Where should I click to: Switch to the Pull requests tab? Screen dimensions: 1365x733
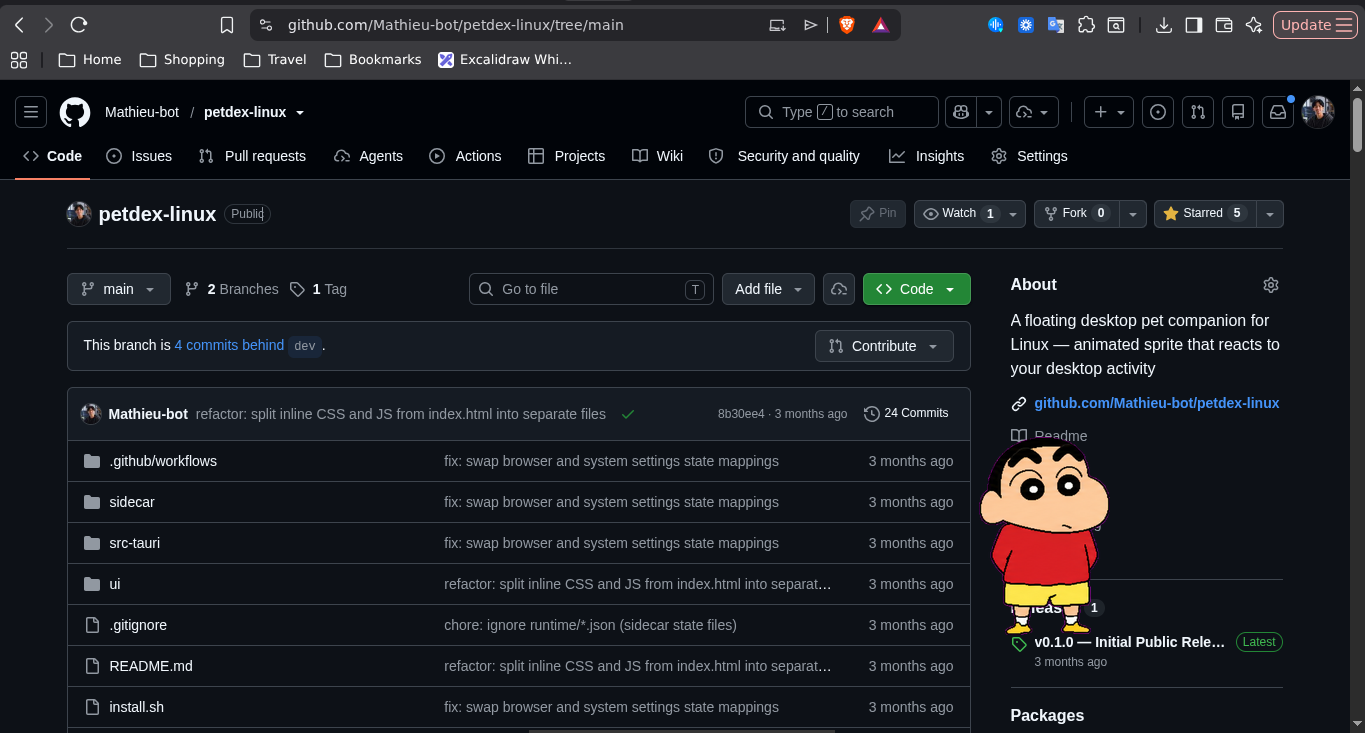click(x=252, y=156)
